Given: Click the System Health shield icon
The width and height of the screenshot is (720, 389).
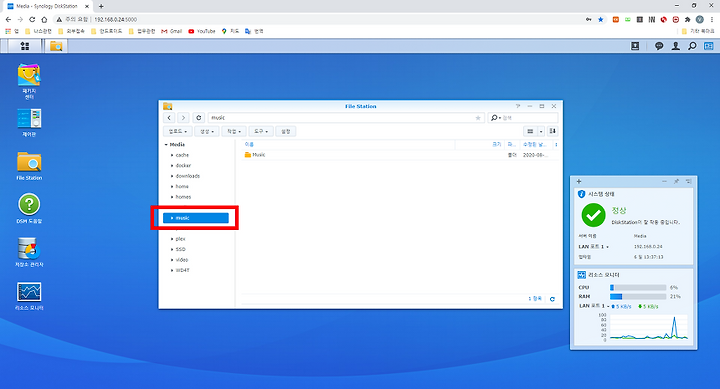Looking at the screenshot, I should click(x=581, y=194).
